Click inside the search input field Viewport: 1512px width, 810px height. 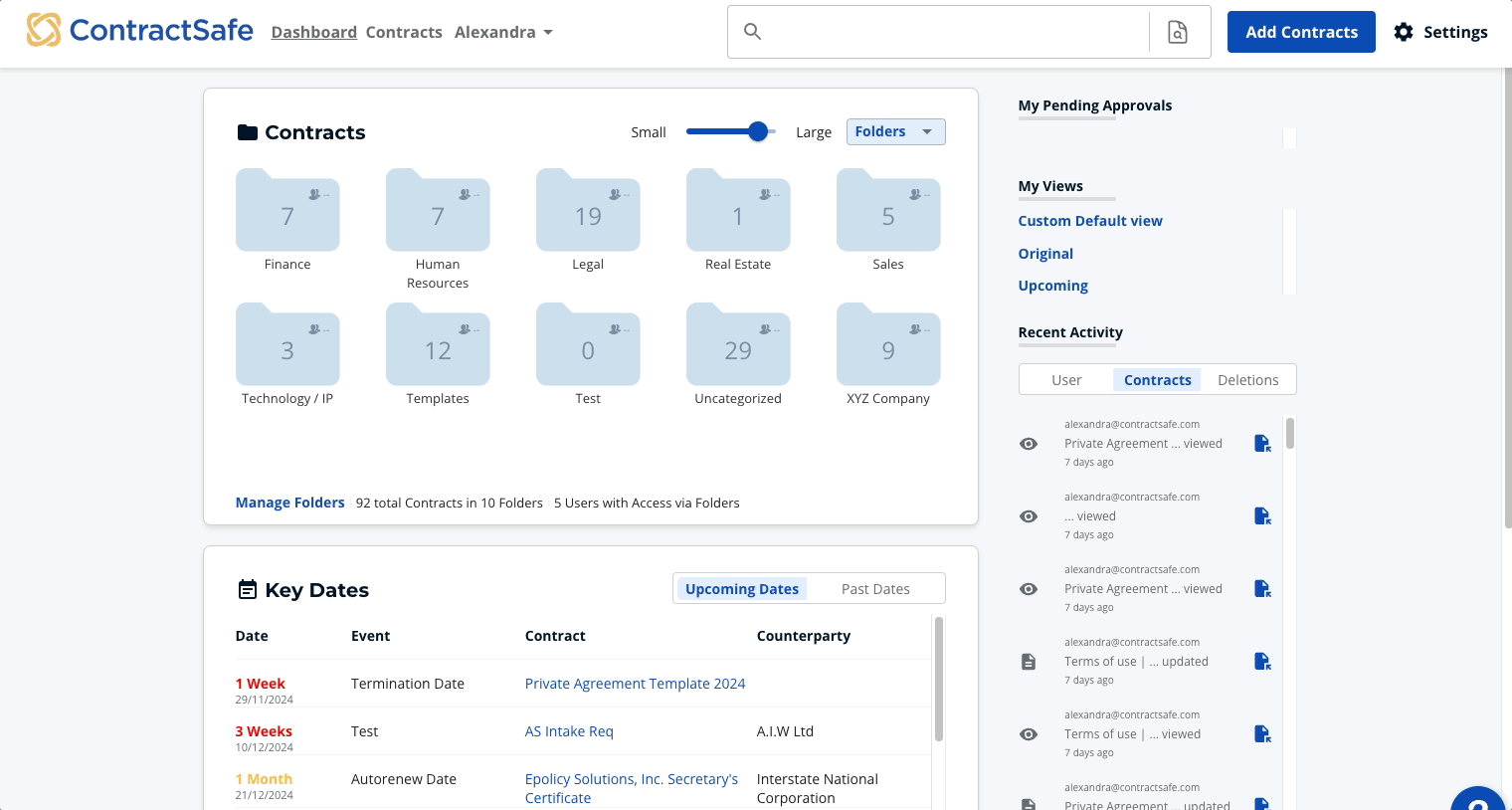click(x=945, y=31)
